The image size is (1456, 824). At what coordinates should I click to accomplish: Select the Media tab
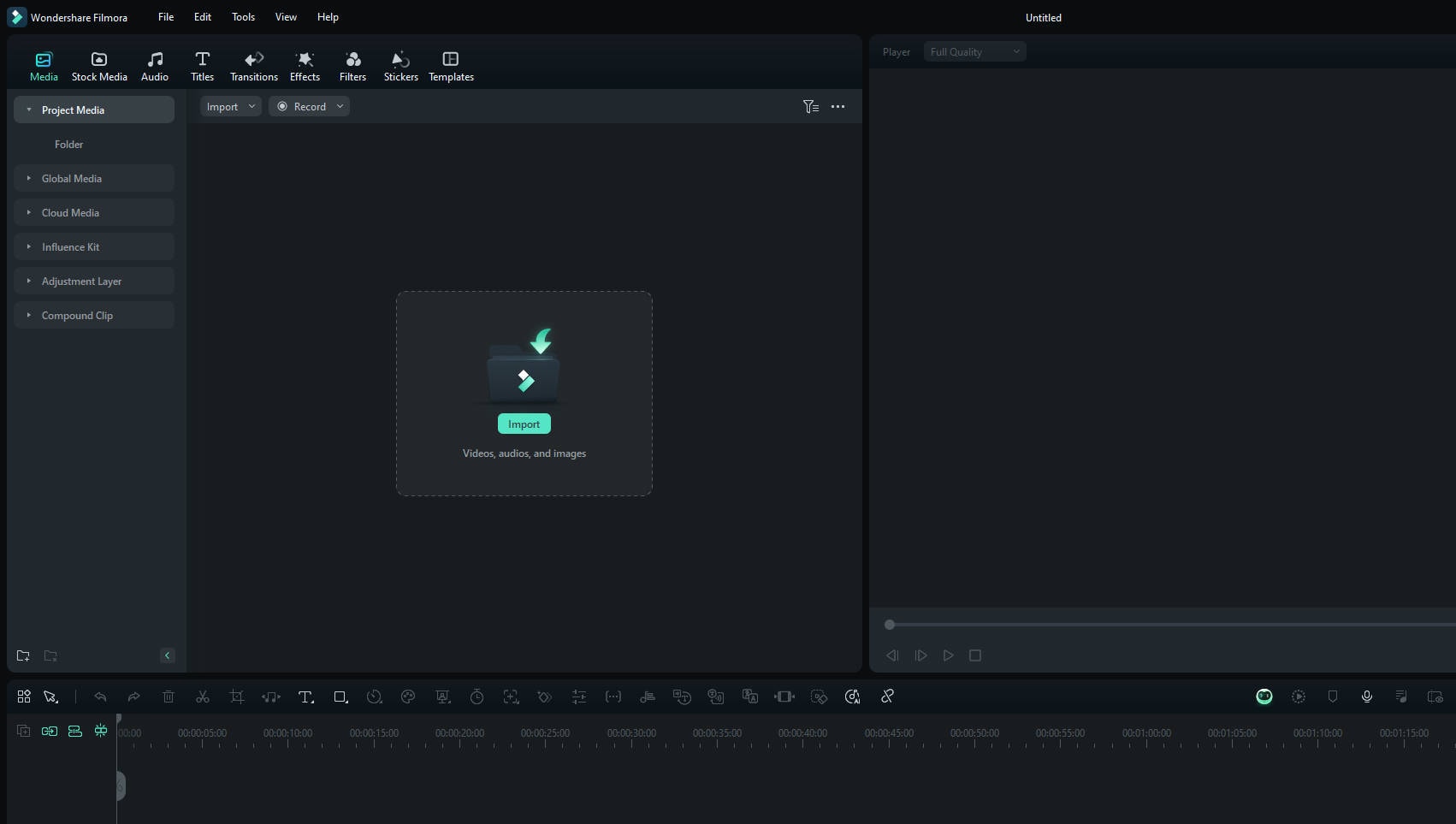click(x=44, y=66)
